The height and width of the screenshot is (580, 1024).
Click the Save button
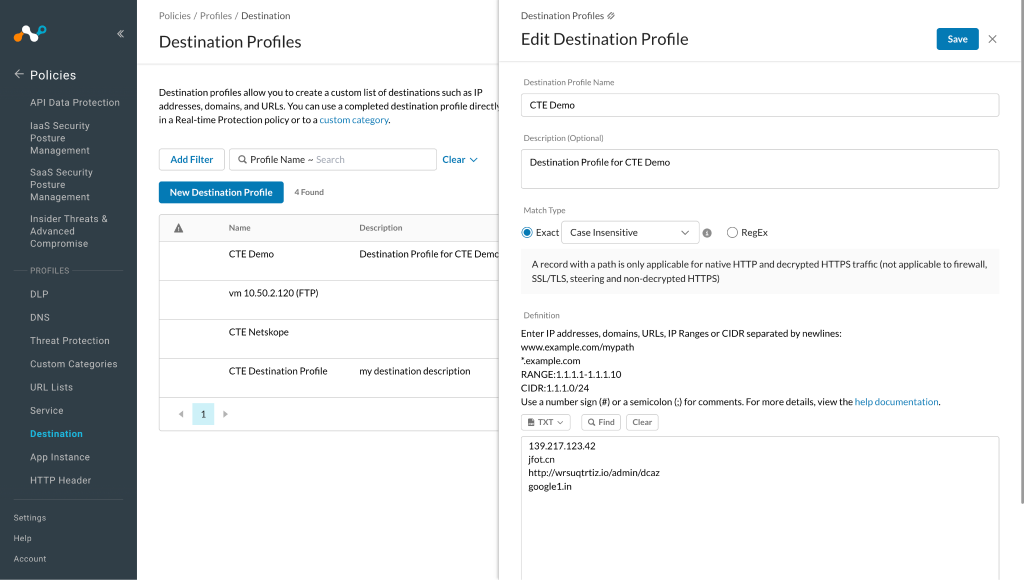(x=957, y=39)
